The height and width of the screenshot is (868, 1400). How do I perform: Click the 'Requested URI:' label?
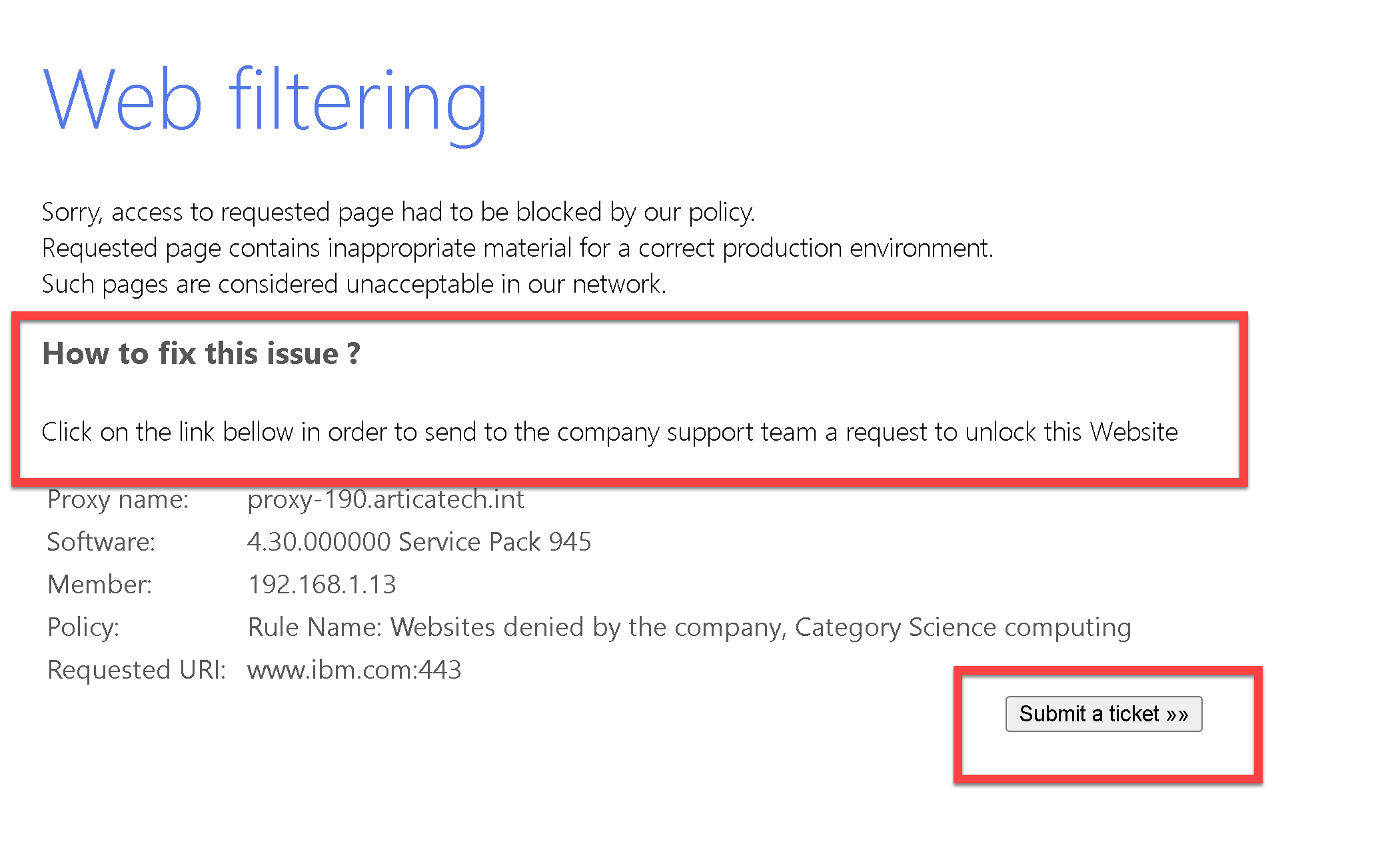click(137, 670)
